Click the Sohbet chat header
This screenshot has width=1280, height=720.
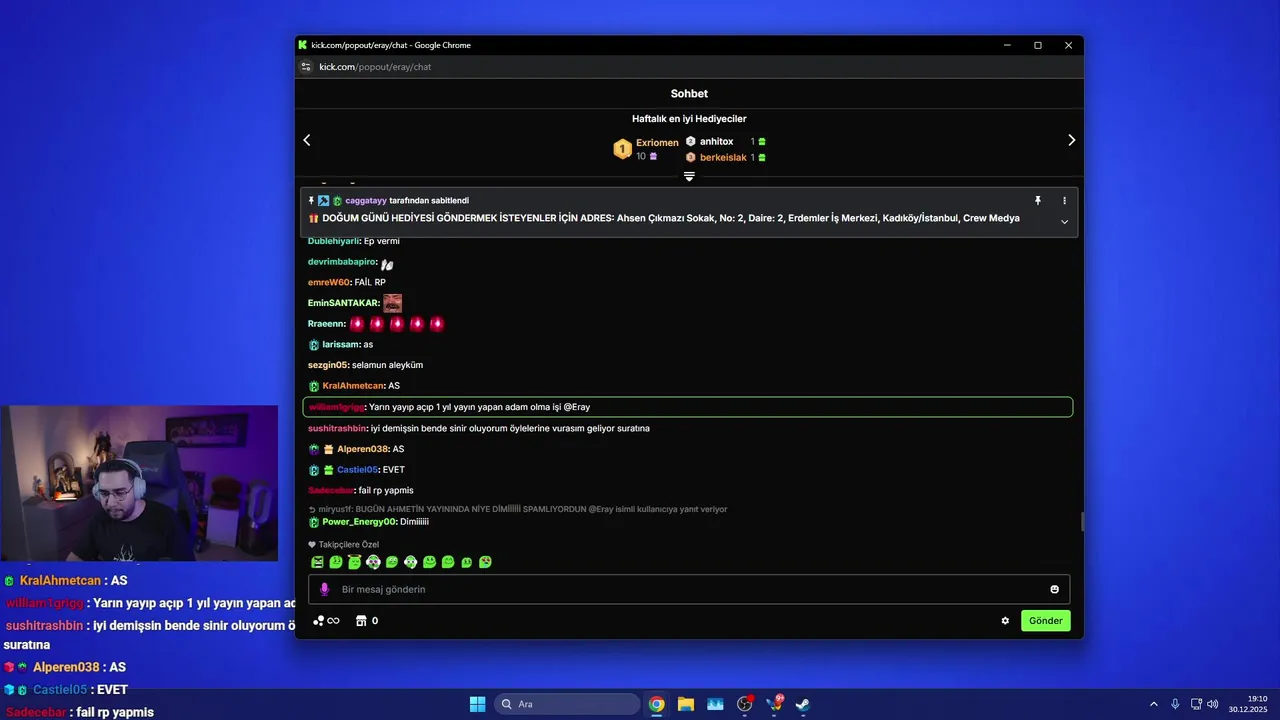click(x=689, y=93)
